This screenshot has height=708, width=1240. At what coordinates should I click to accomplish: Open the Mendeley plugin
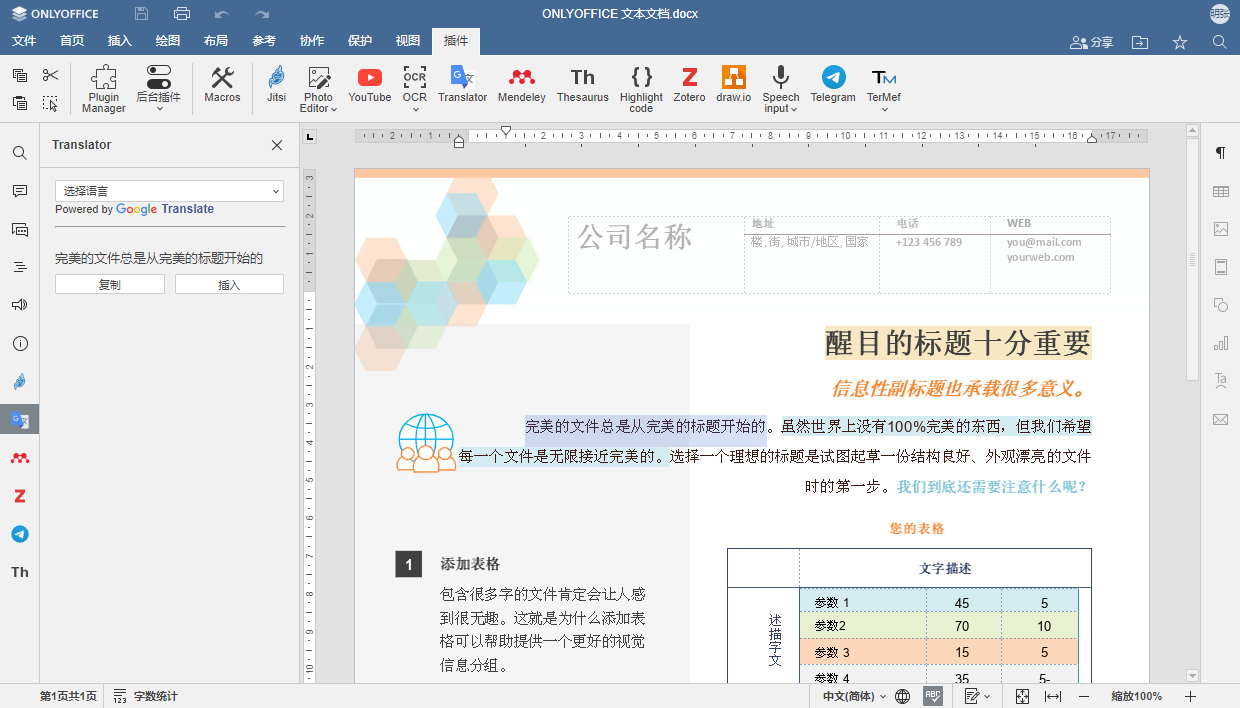(521, 87)
